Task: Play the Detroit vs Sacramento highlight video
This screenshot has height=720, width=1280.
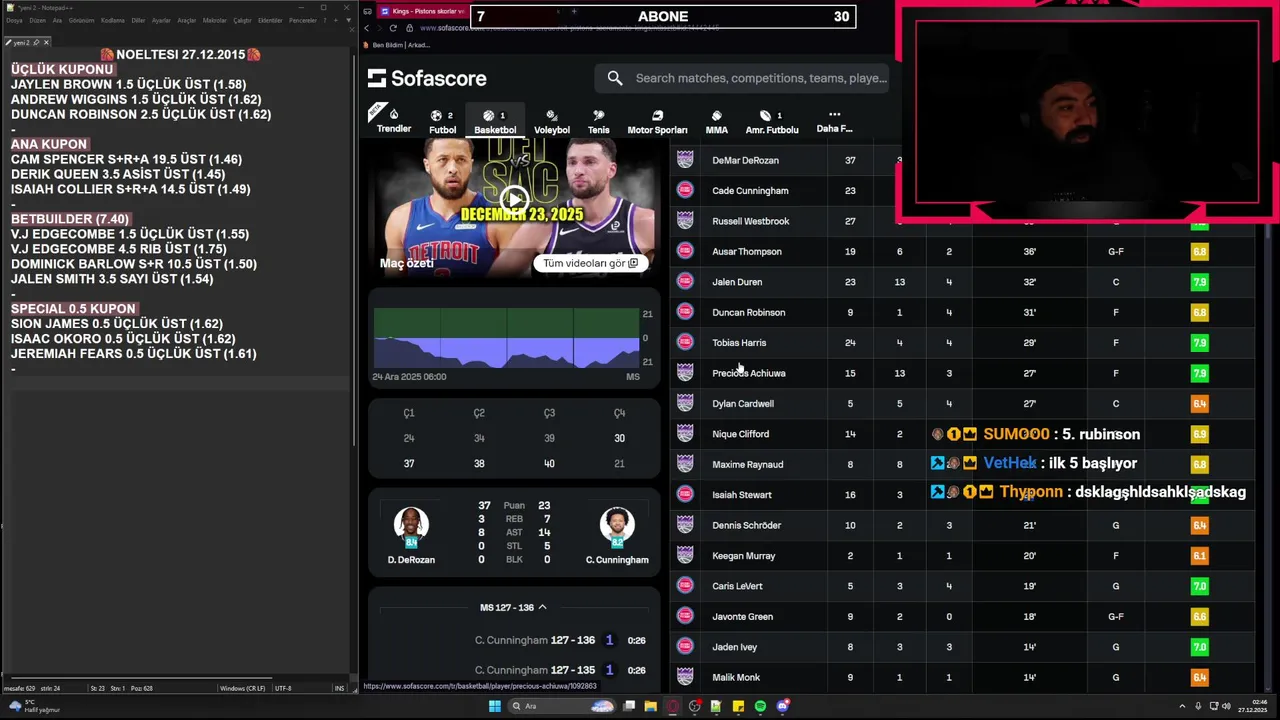Action: [x=514, y=199]
